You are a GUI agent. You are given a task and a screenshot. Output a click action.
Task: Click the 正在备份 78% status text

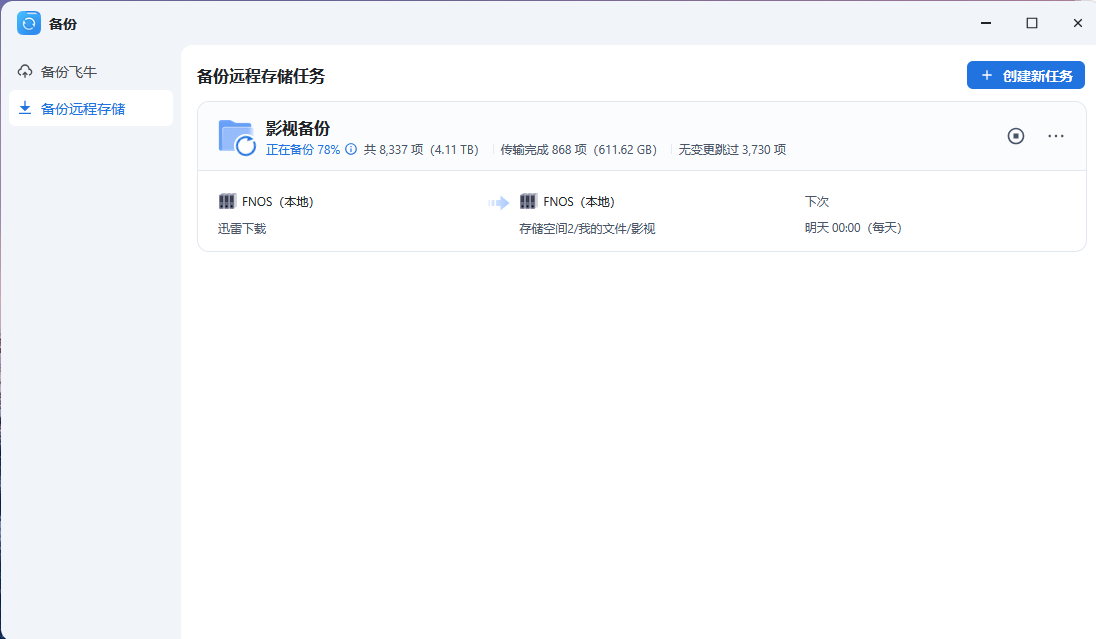pos(303,150)
